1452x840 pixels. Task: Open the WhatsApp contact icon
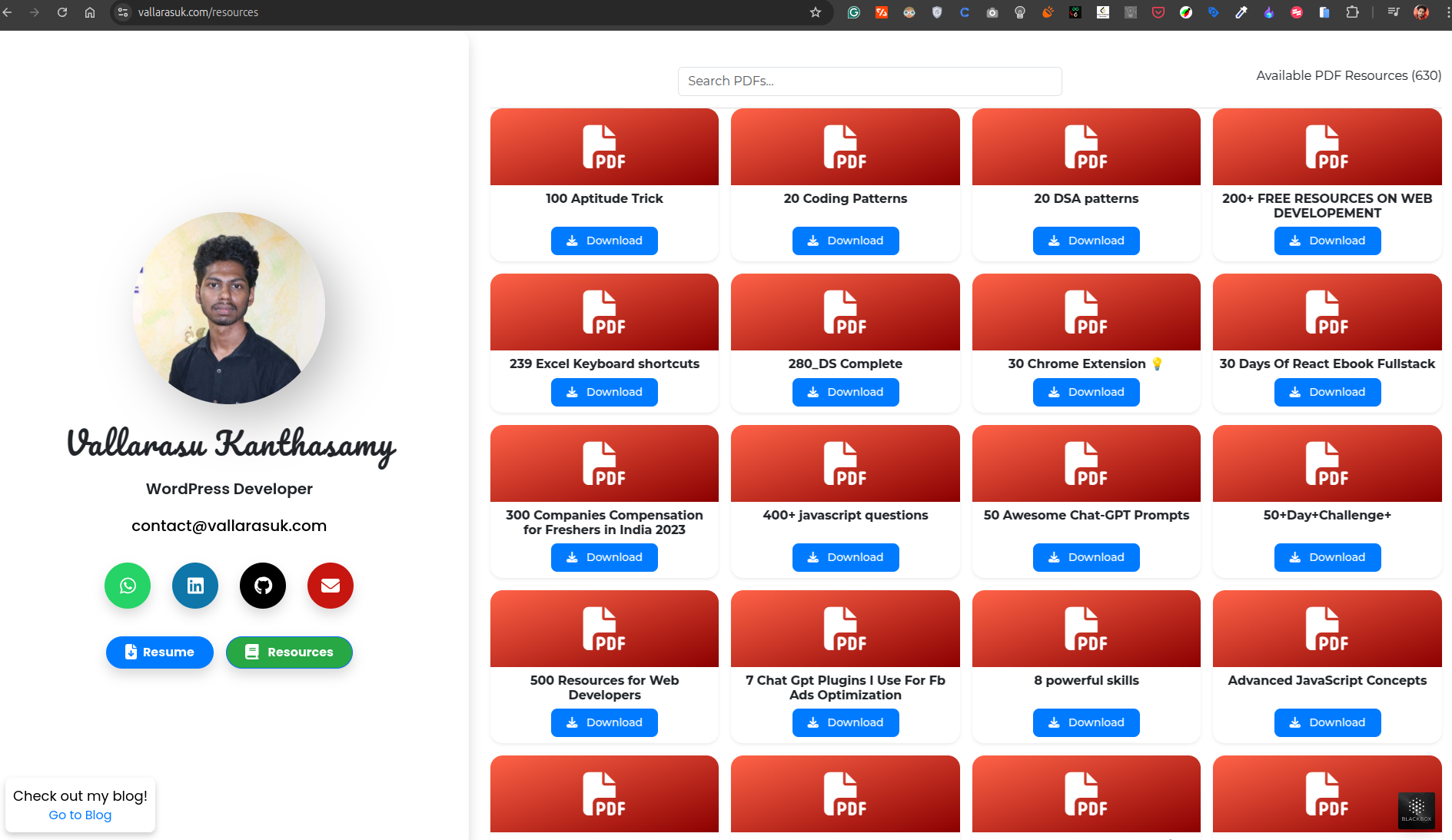(x=127, y=586)
